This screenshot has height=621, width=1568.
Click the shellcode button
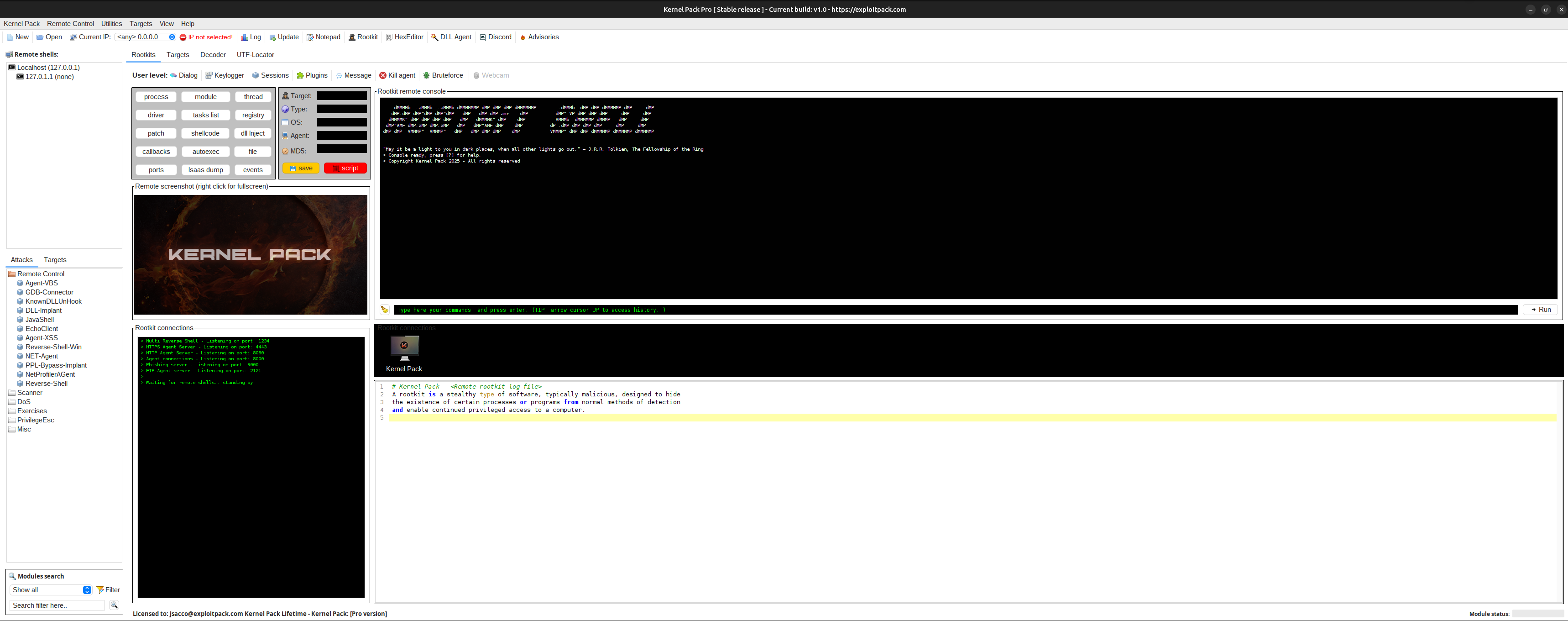[x=205, y=133]
